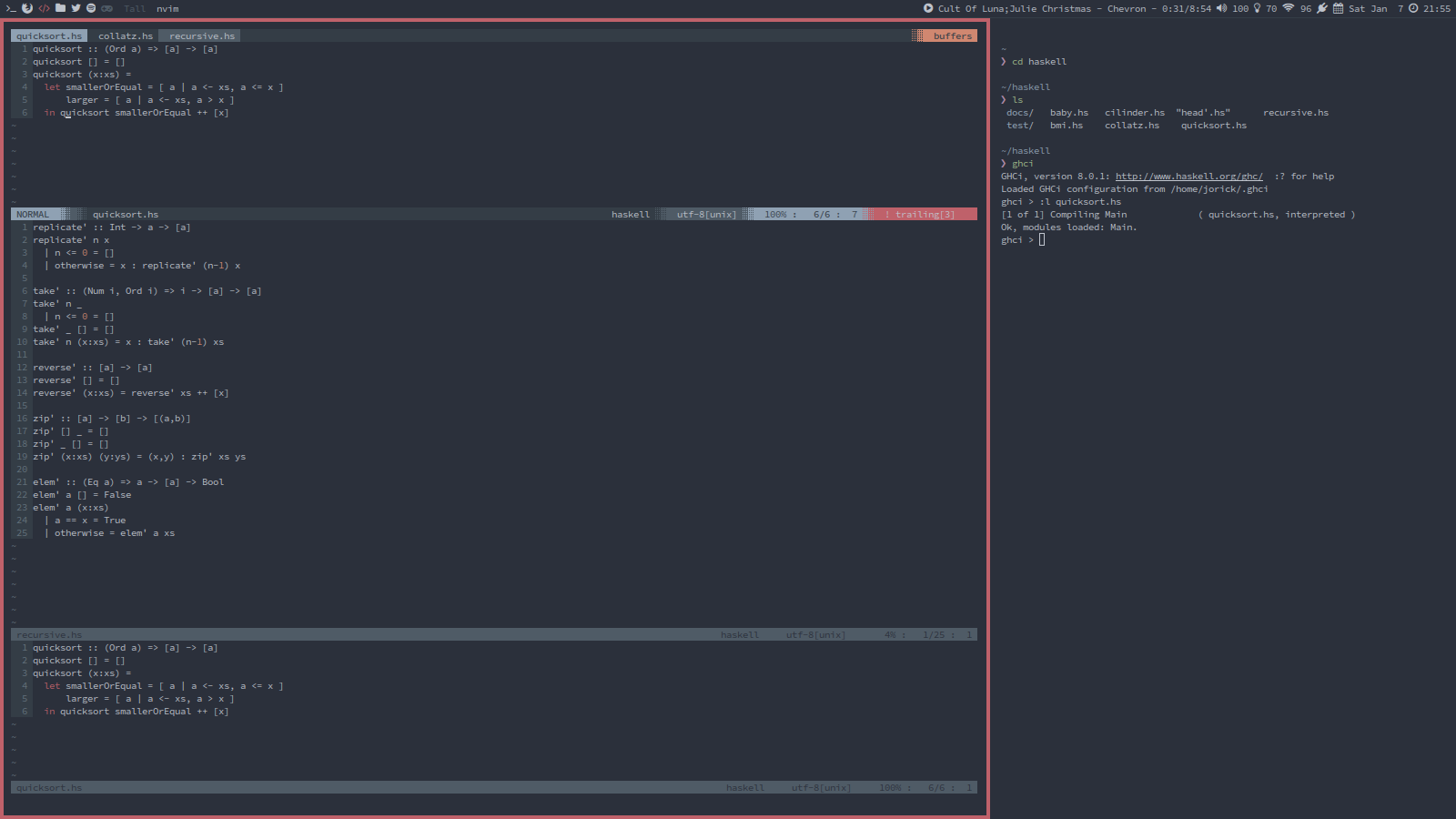
Task: Switch to the terminal workspace icon
Action: pyautogui.click(x=11, y=8)
